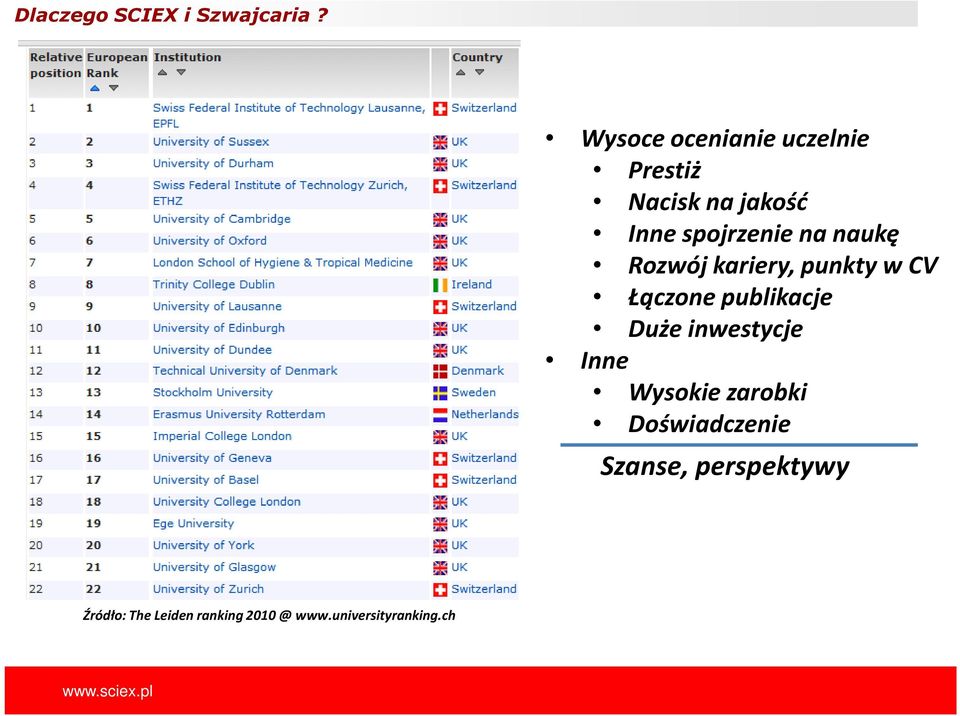Screen dimensions: 960x716
Task: Sort European Rank ascending with the blue arrow
Action: [94, 88]
